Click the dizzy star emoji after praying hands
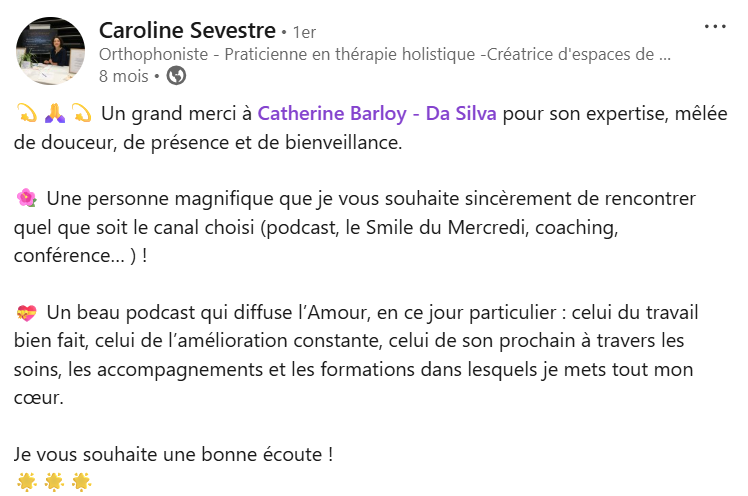The image size is (748, 496). click(81, 113)
